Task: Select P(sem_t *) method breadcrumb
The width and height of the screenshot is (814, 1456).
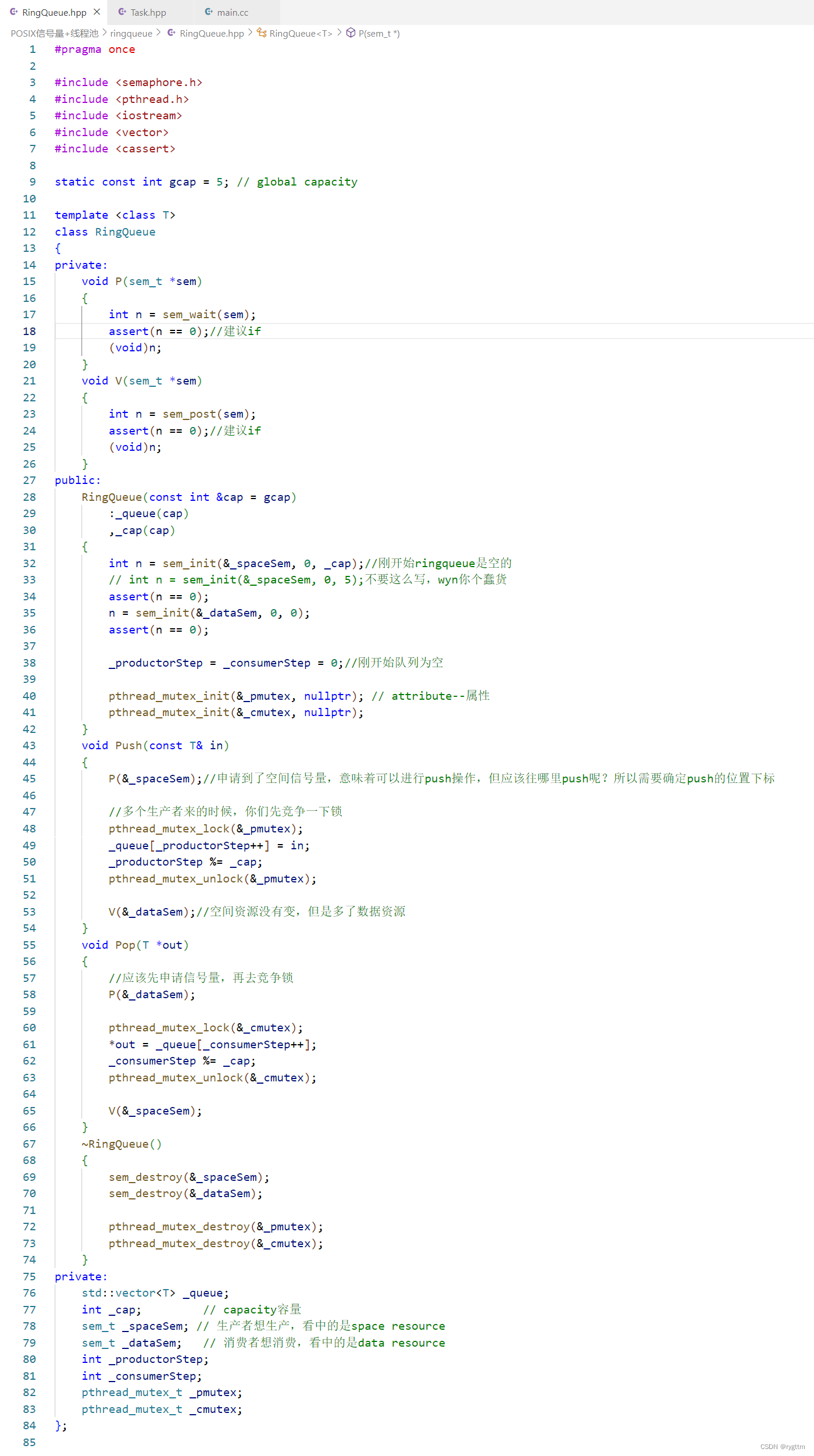Action: [x=379, y=33]
